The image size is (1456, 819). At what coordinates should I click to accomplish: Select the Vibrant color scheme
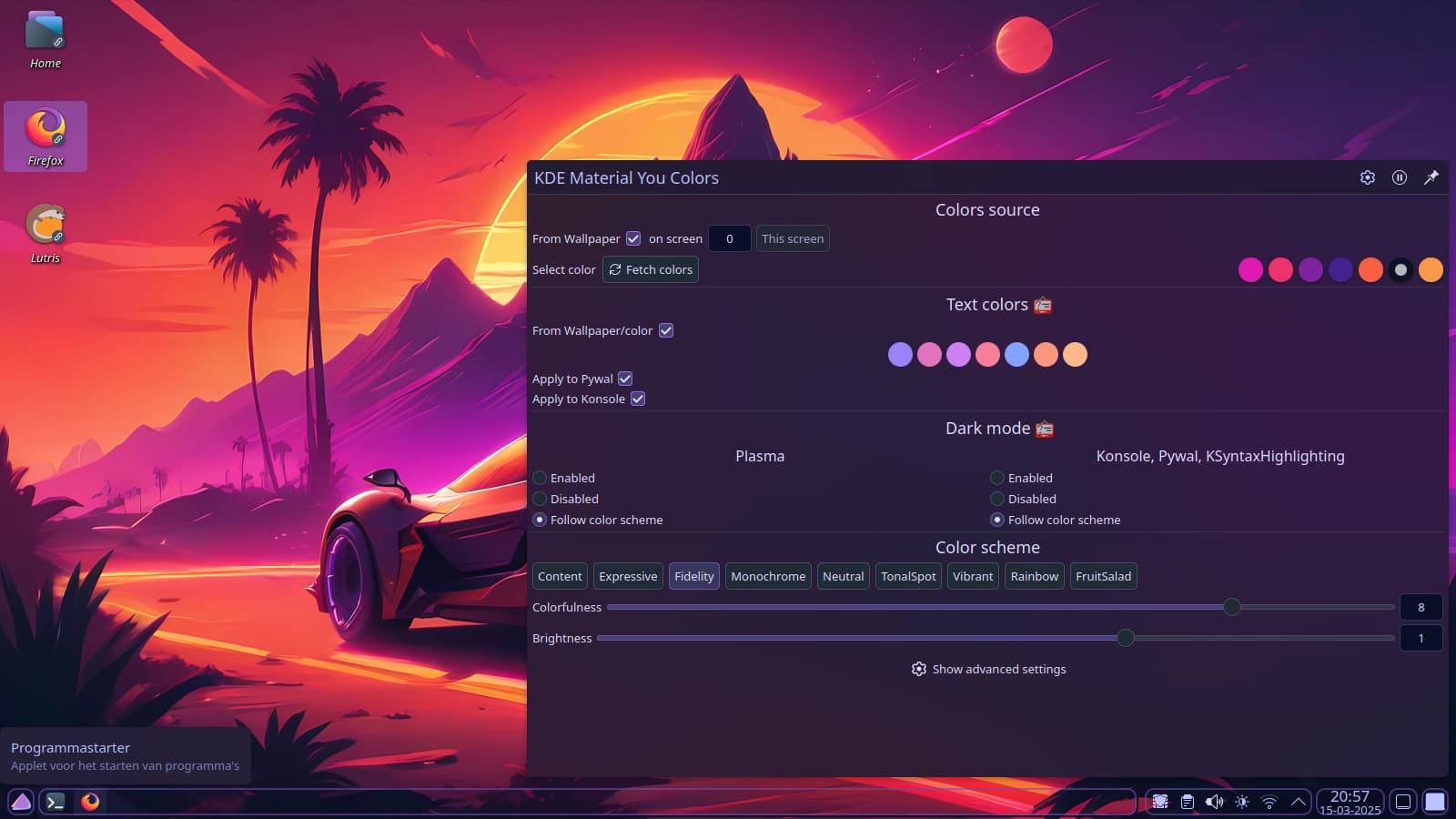pos(973,576)
